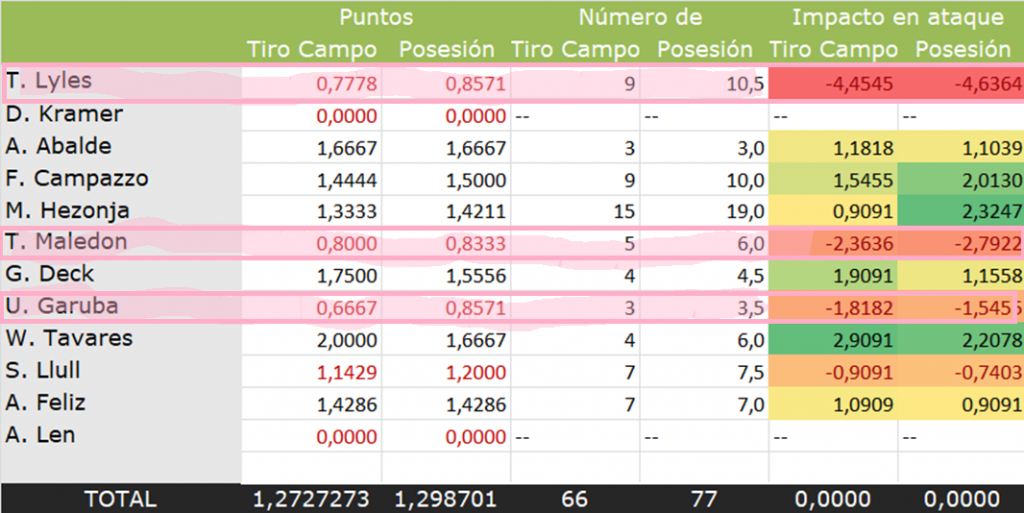
Task: Click the "Número de" group header
Action: (640, 17)
